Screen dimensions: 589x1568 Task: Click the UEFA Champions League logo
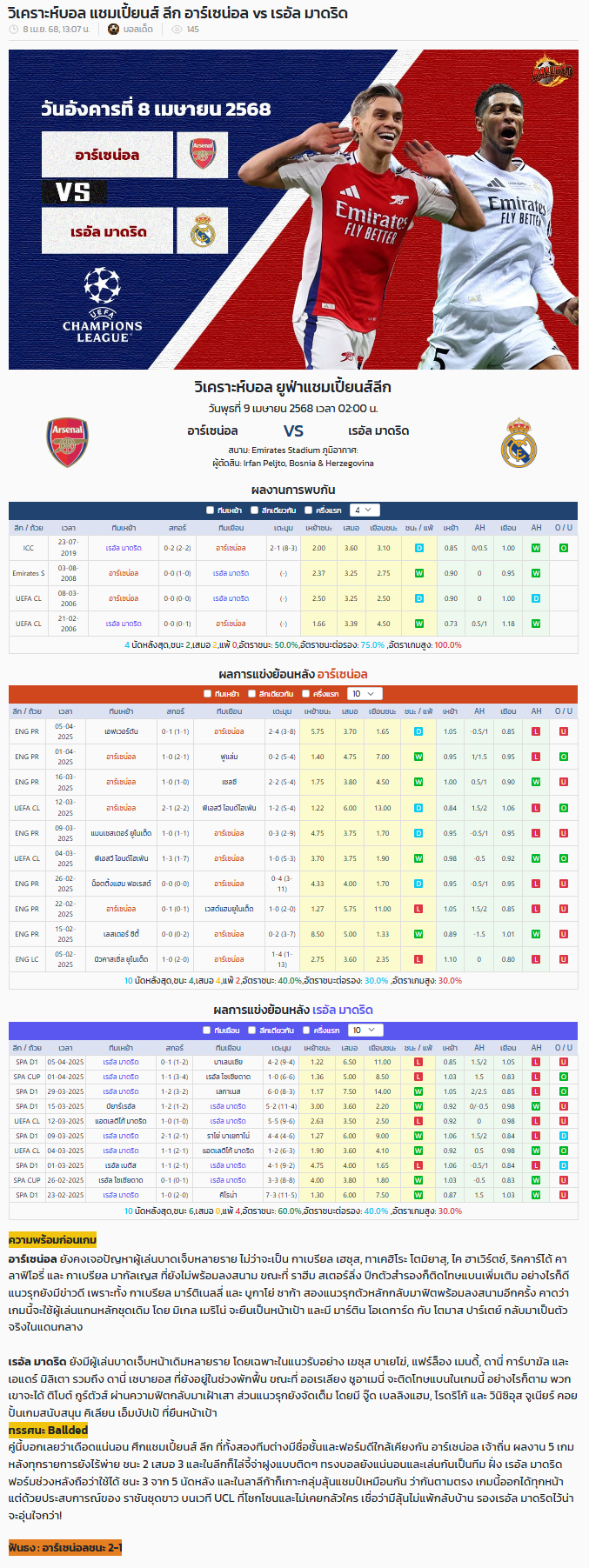102,305
